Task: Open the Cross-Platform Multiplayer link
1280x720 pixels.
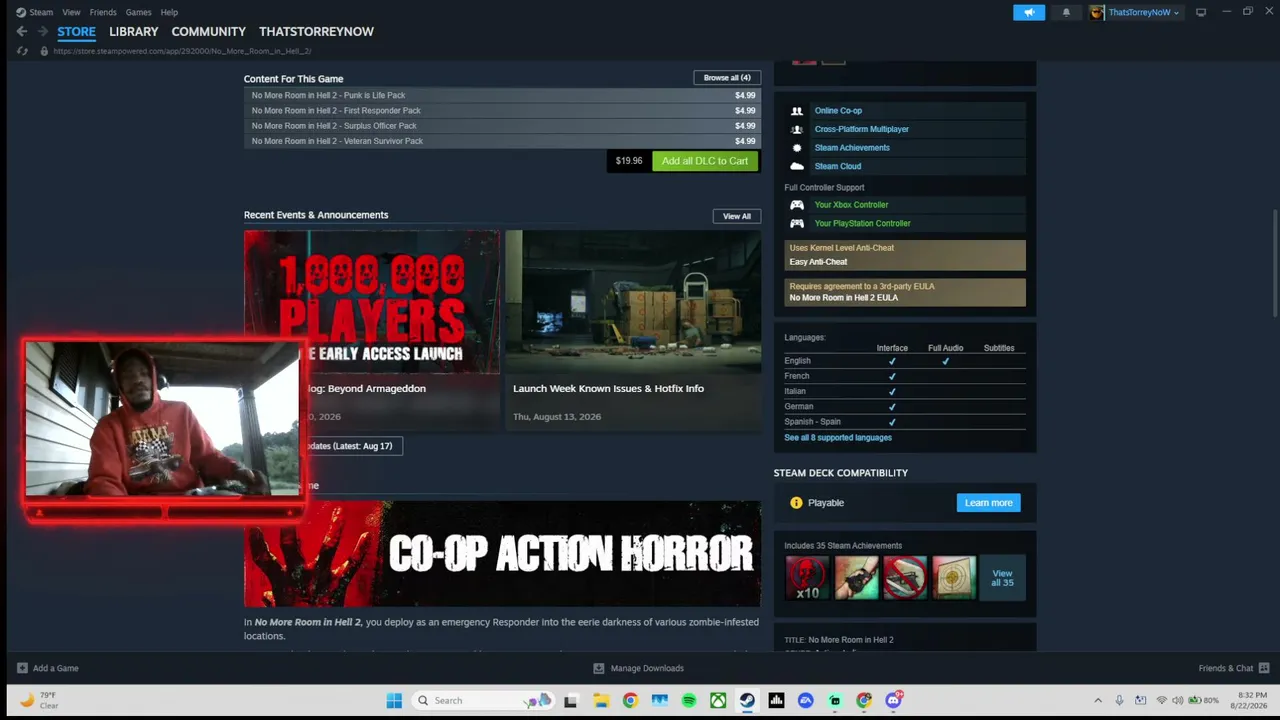Action: (x=862, y=129)
